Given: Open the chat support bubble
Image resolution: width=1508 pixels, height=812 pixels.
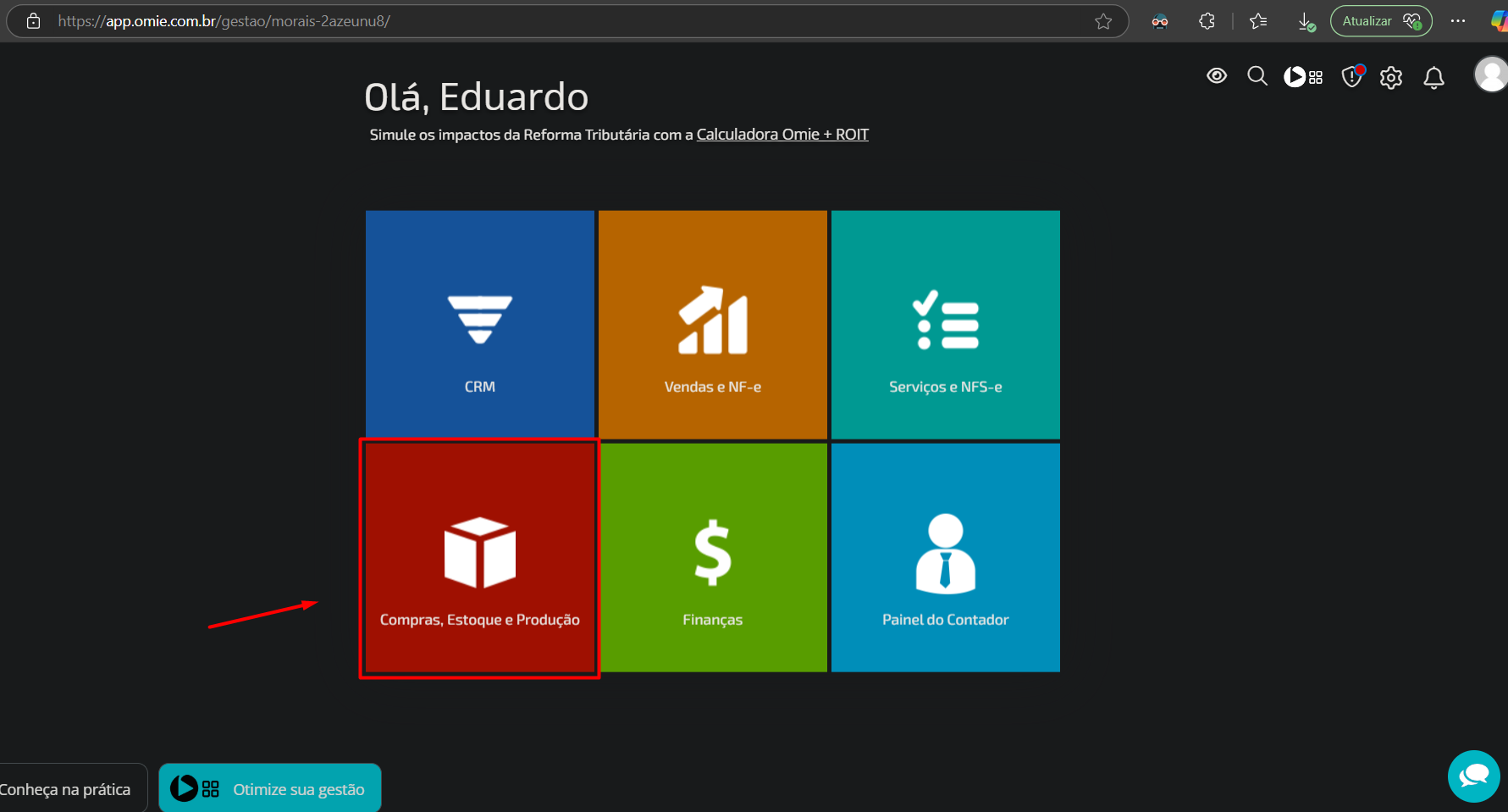Looking at the screenshot, I should tap(1474, 776).
